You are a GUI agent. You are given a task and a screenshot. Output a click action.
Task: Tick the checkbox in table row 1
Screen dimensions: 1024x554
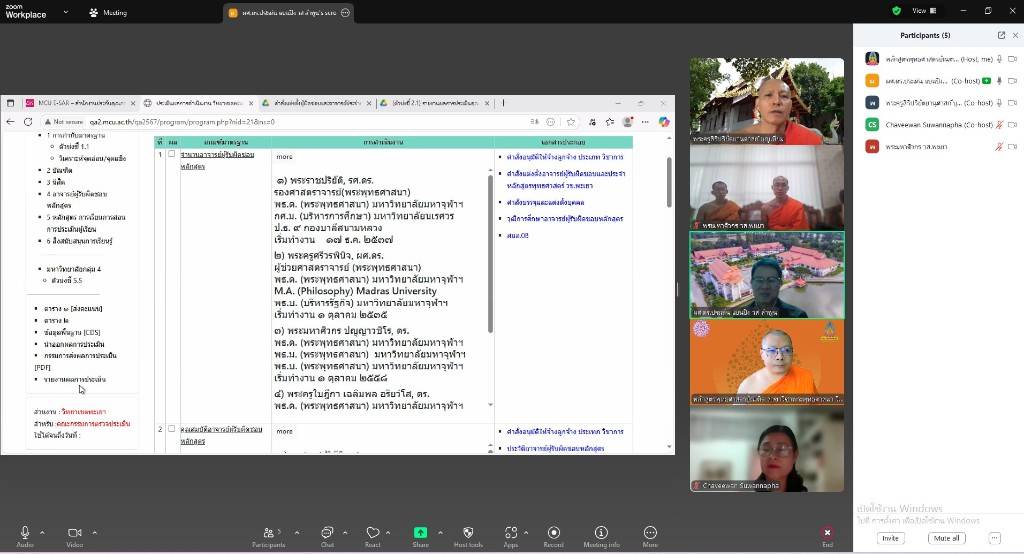pos(172,154)
